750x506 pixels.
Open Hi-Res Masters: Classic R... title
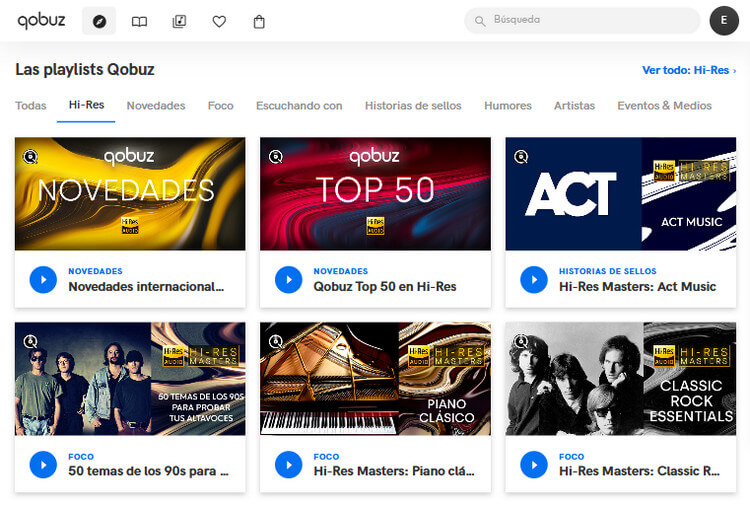pos(639,471)
